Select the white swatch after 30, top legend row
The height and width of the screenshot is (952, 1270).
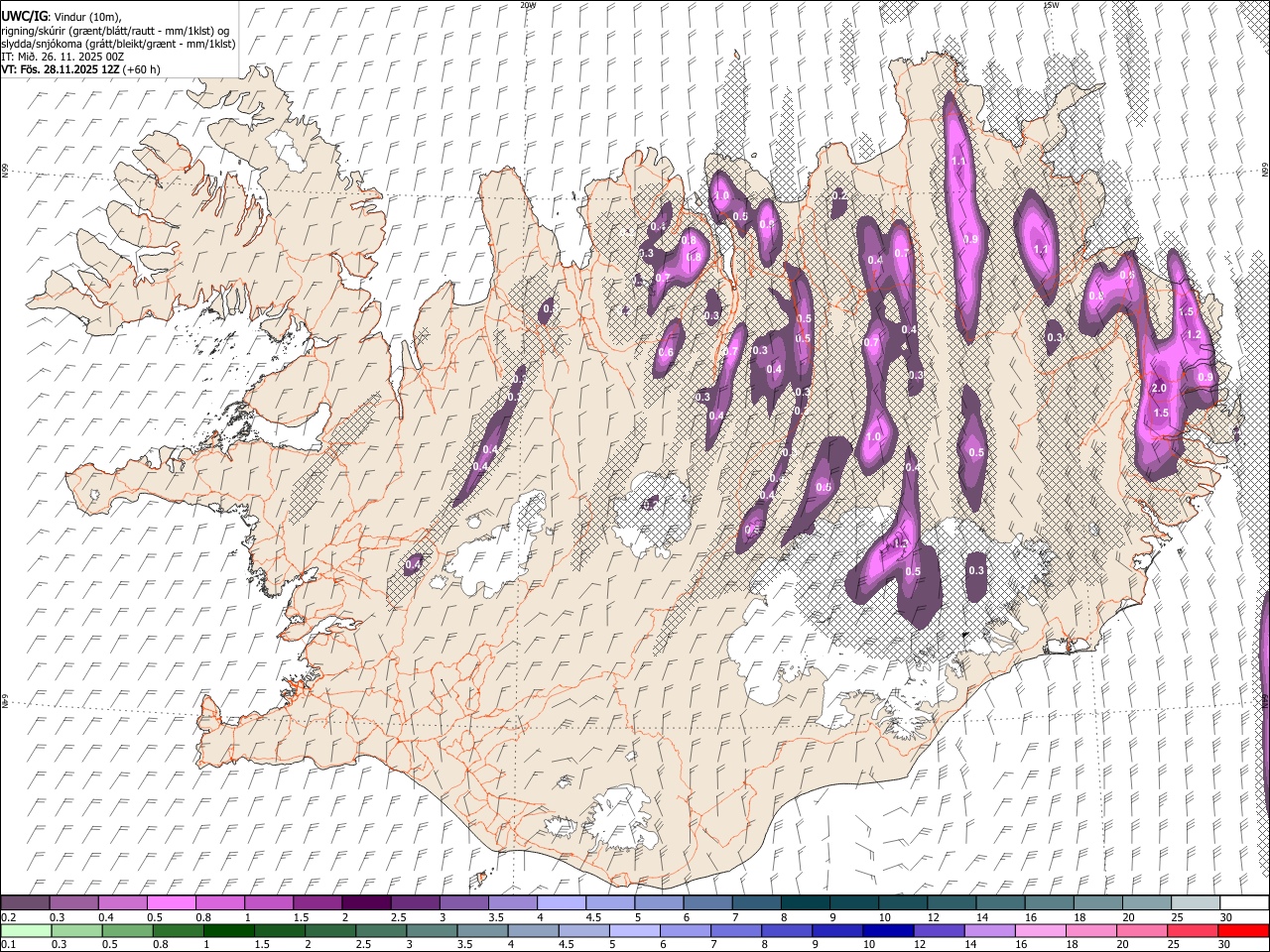(x=1244, y=902)
